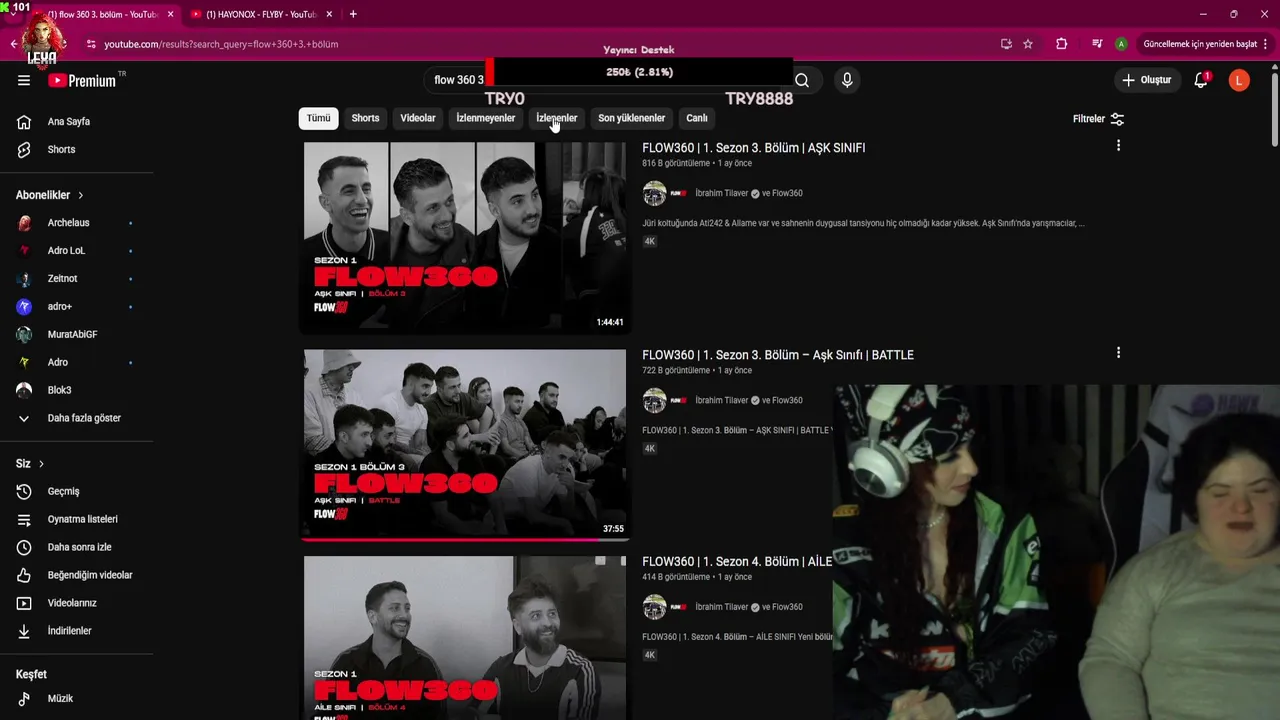This screenshot has width=1280, height=720.
Task: Click the address bar URL
Action: click(221, 44)
